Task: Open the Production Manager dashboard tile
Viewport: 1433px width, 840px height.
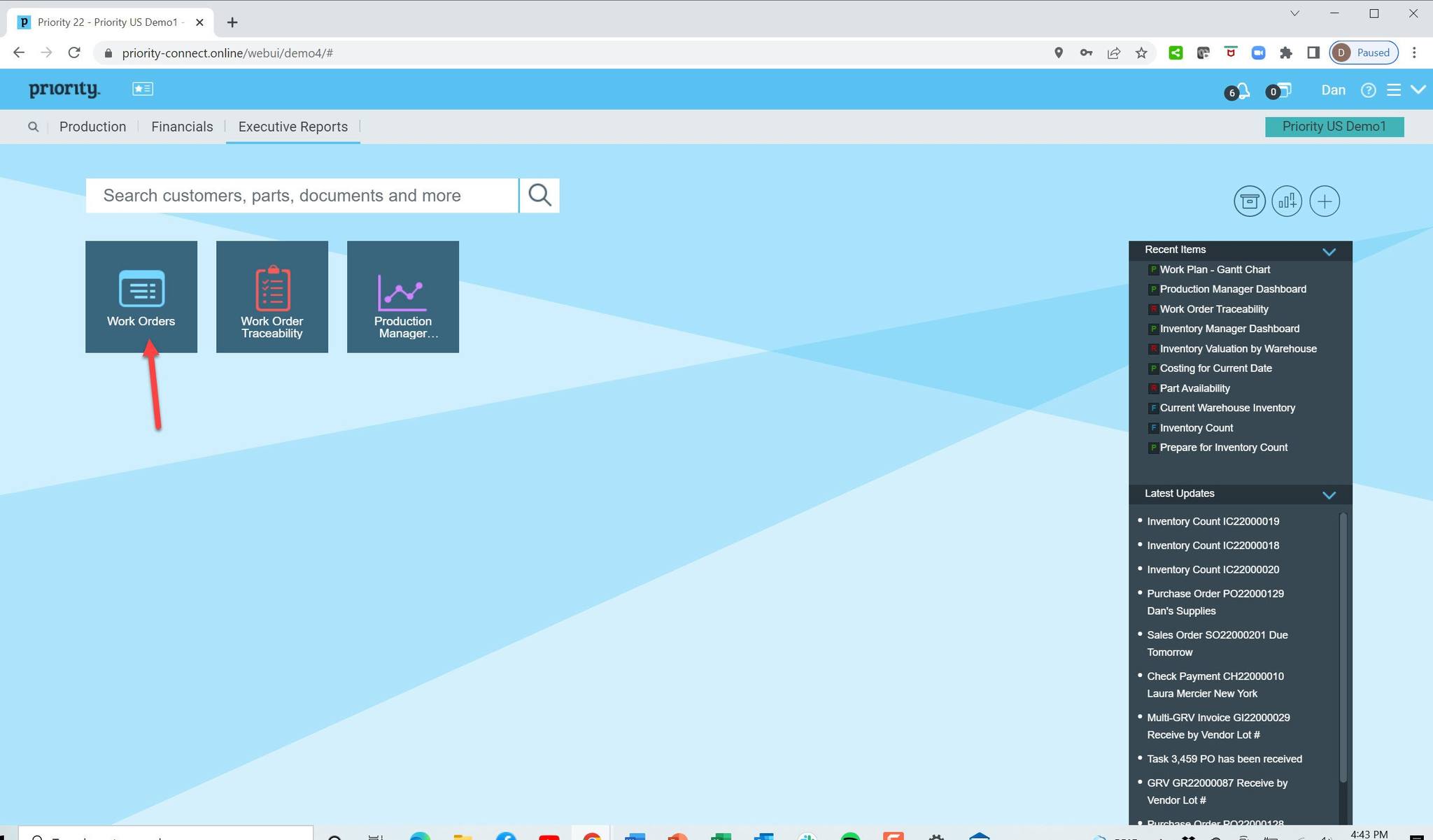Action: [403, 297]
